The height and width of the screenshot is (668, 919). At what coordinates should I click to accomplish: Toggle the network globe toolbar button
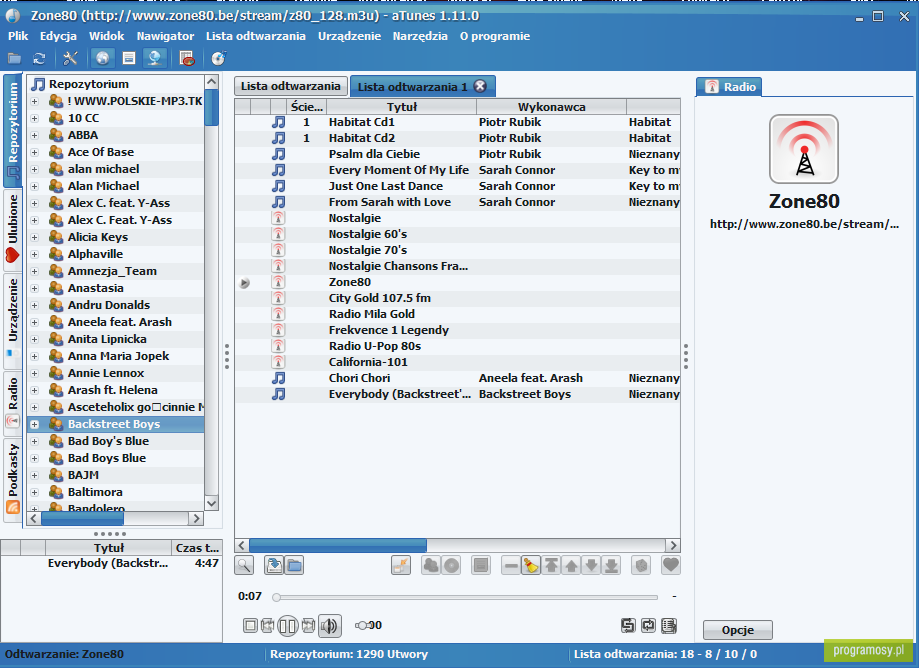[155, 59]
